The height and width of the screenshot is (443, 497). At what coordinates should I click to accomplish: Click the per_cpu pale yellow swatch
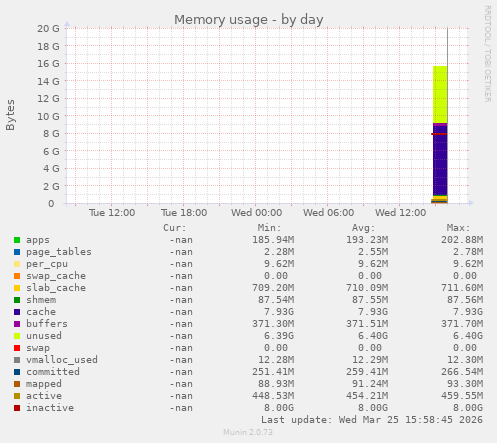[17, 264]
